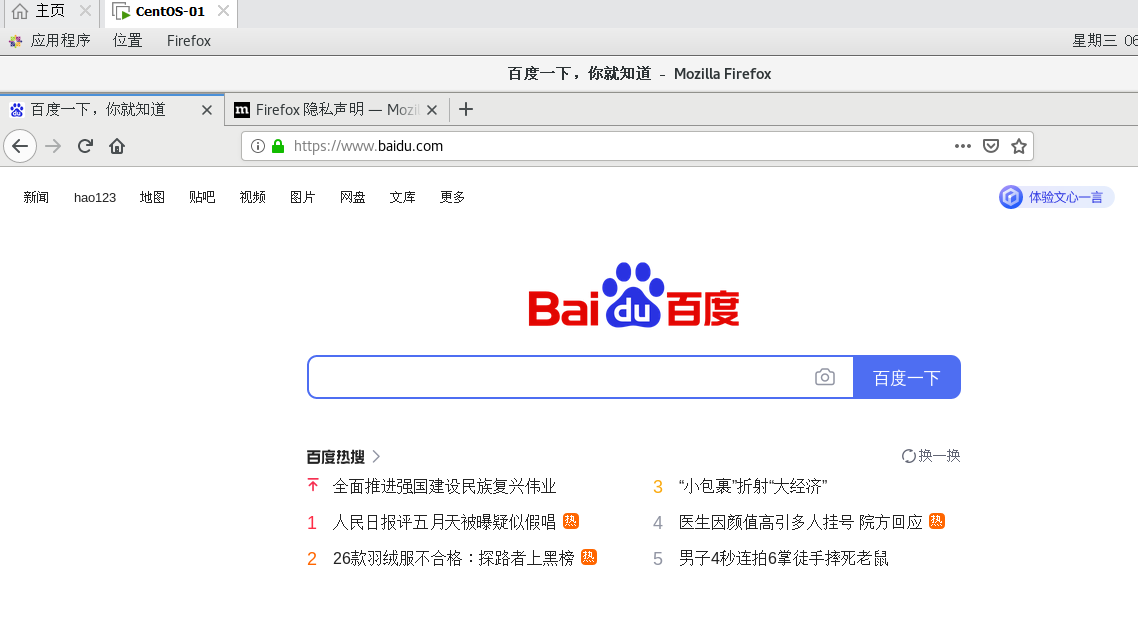Click the forward navigation arrow
This screenshot has height=644, width=1138.
click(53, 146)
